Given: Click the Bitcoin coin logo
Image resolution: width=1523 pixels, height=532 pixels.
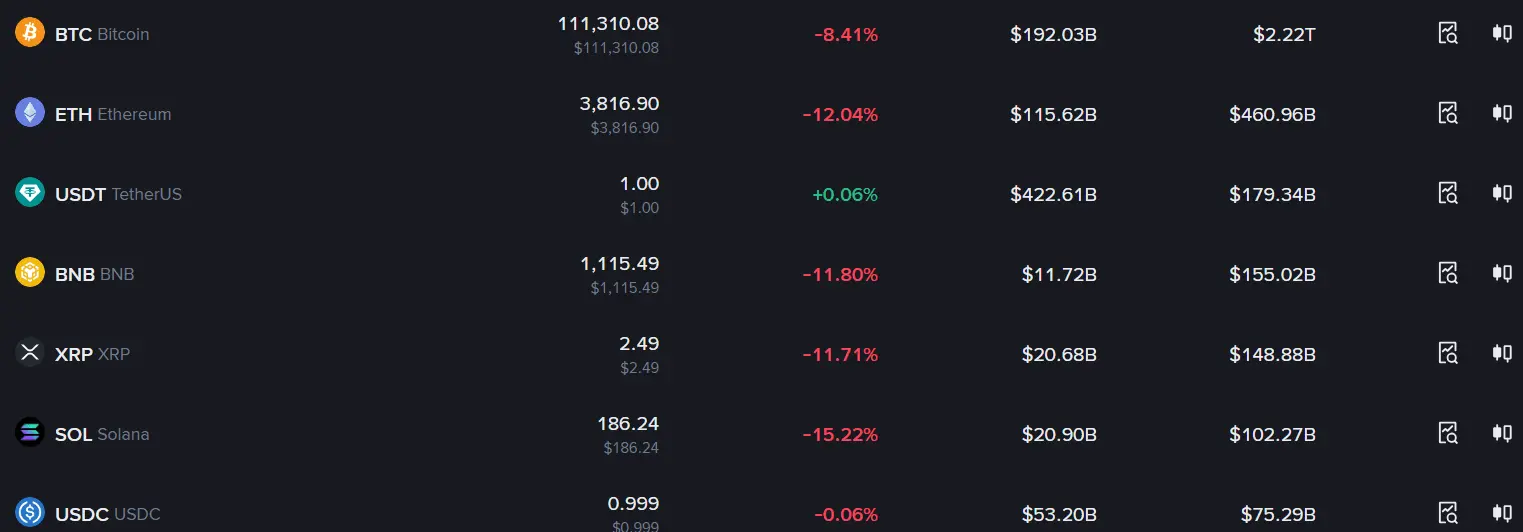Looking at the screenshot, I should (30, 33).
